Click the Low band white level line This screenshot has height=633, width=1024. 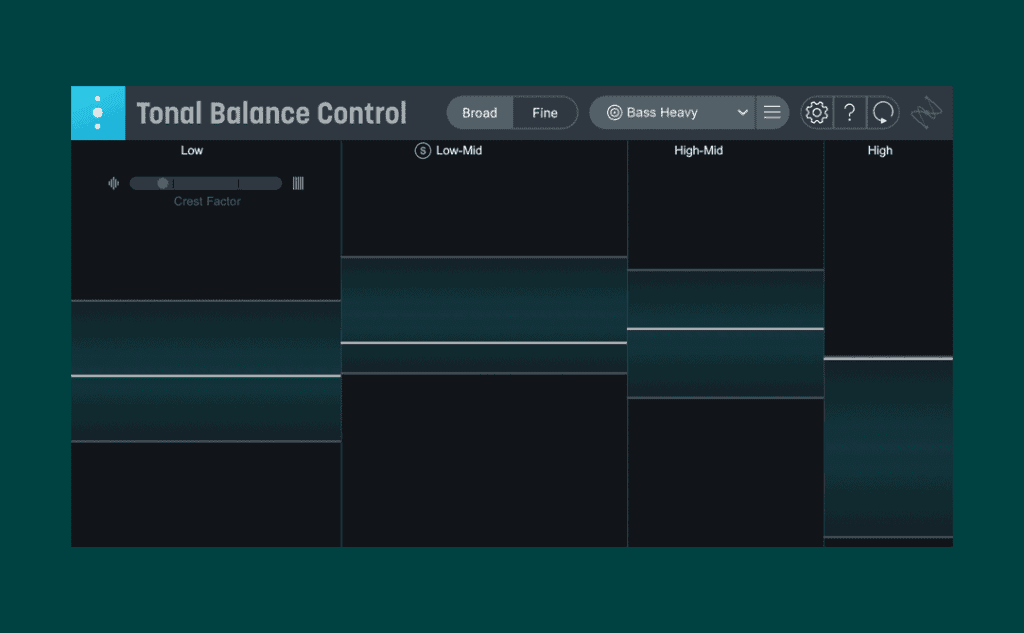[206, 376]
